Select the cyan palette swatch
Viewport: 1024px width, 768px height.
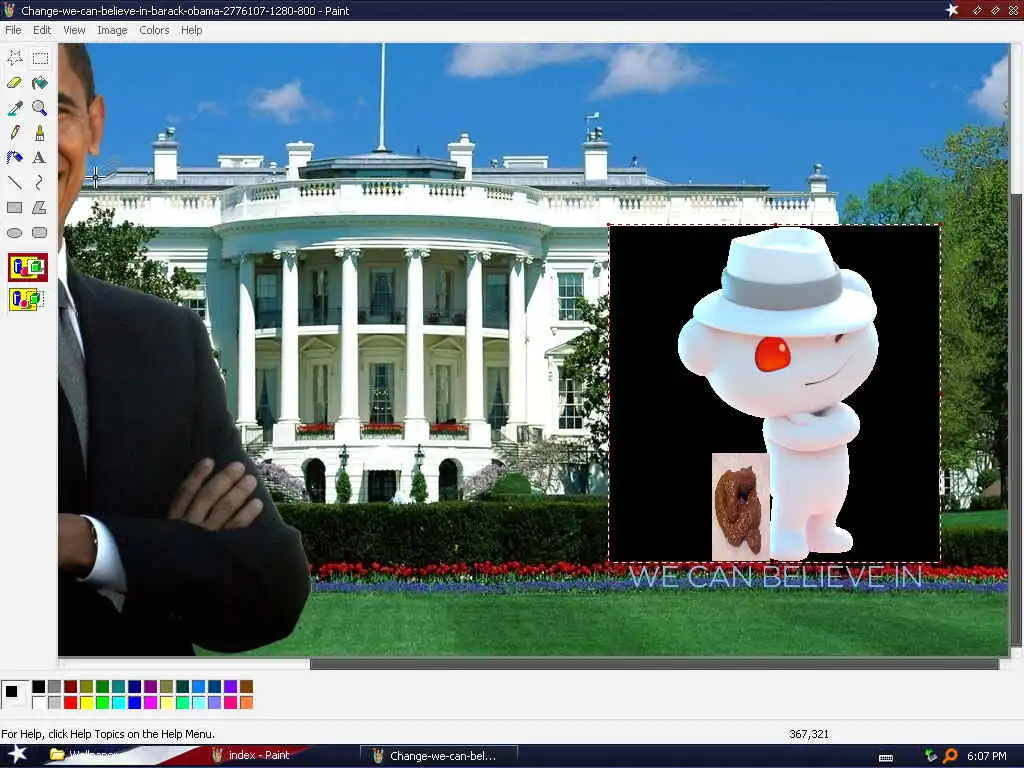pos(118,703)
